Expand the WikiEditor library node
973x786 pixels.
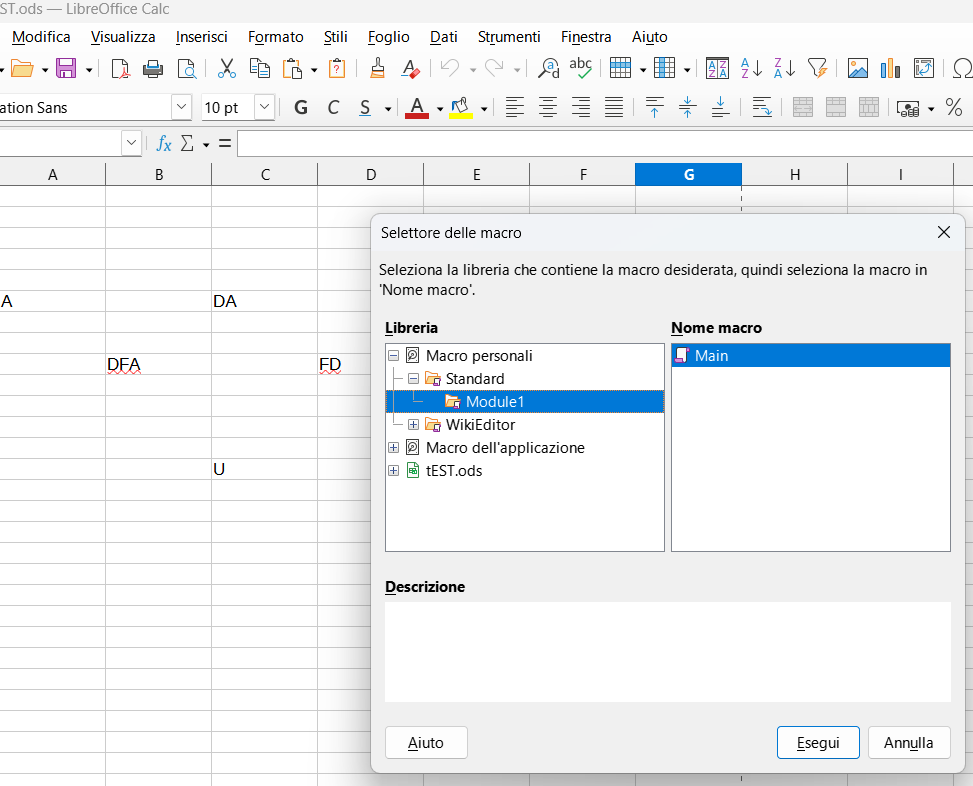click(413, 425)
